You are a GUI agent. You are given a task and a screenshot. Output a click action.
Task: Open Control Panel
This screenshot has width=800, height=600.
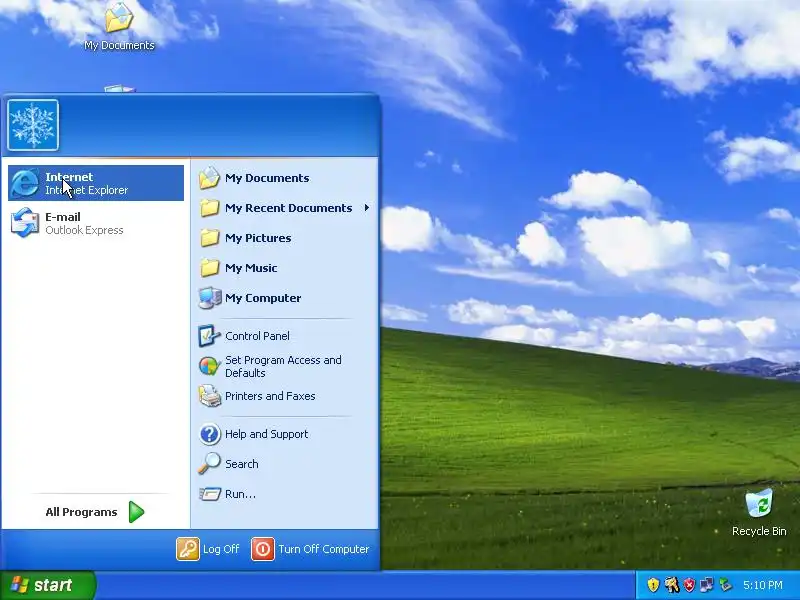pos(285,336)
